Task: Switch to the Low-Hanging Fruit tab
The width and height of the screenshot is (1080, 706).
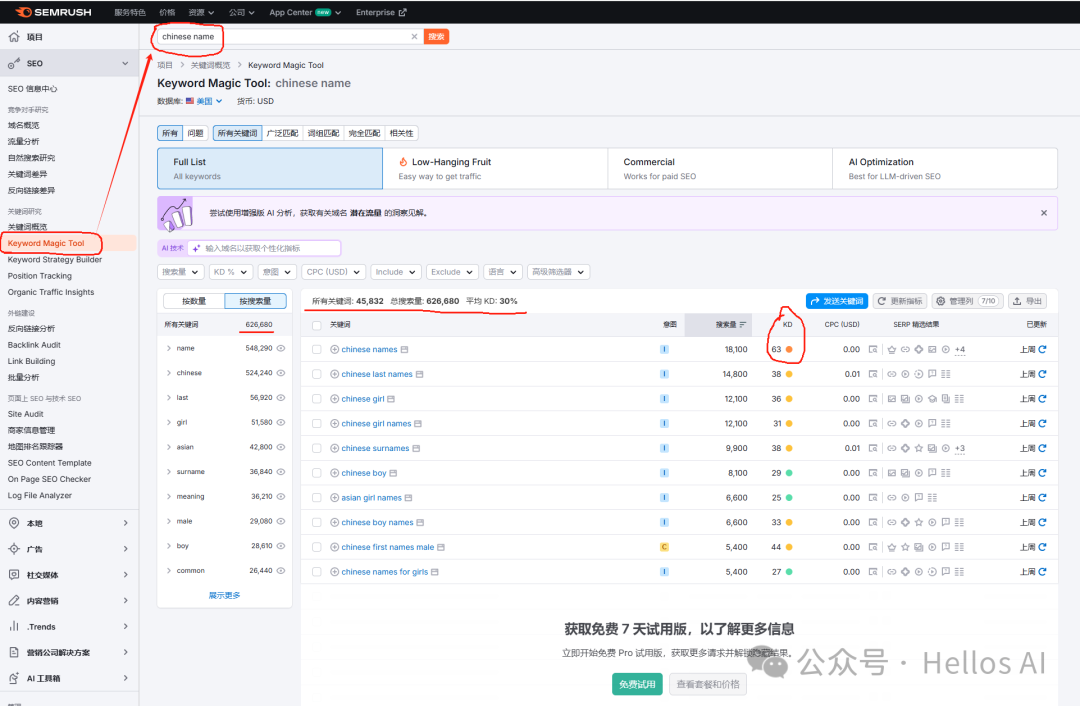Action: click(494, 168)
